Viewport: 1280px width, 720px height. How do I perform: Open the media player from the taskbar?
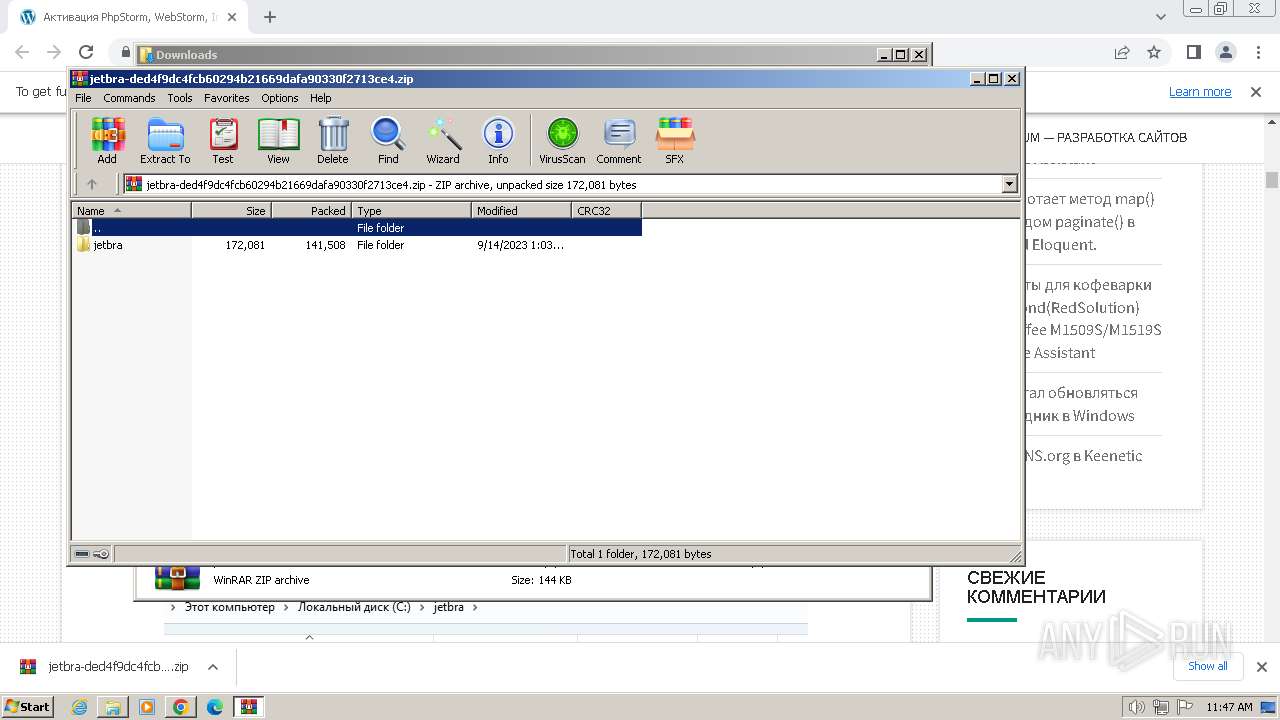point(147,707)
